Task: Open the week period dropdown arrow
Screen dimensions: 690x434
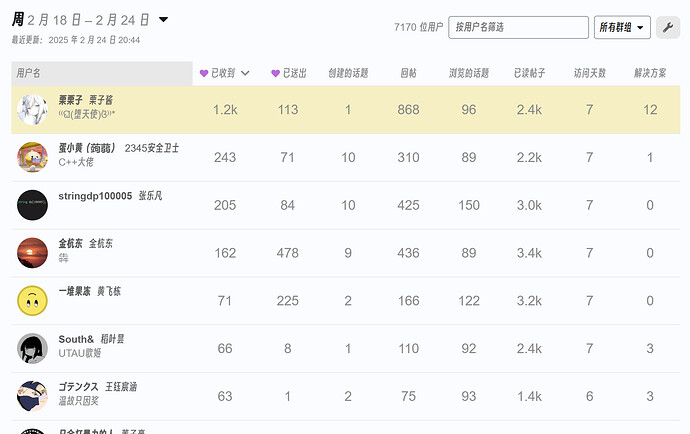Action: point(163,19)
